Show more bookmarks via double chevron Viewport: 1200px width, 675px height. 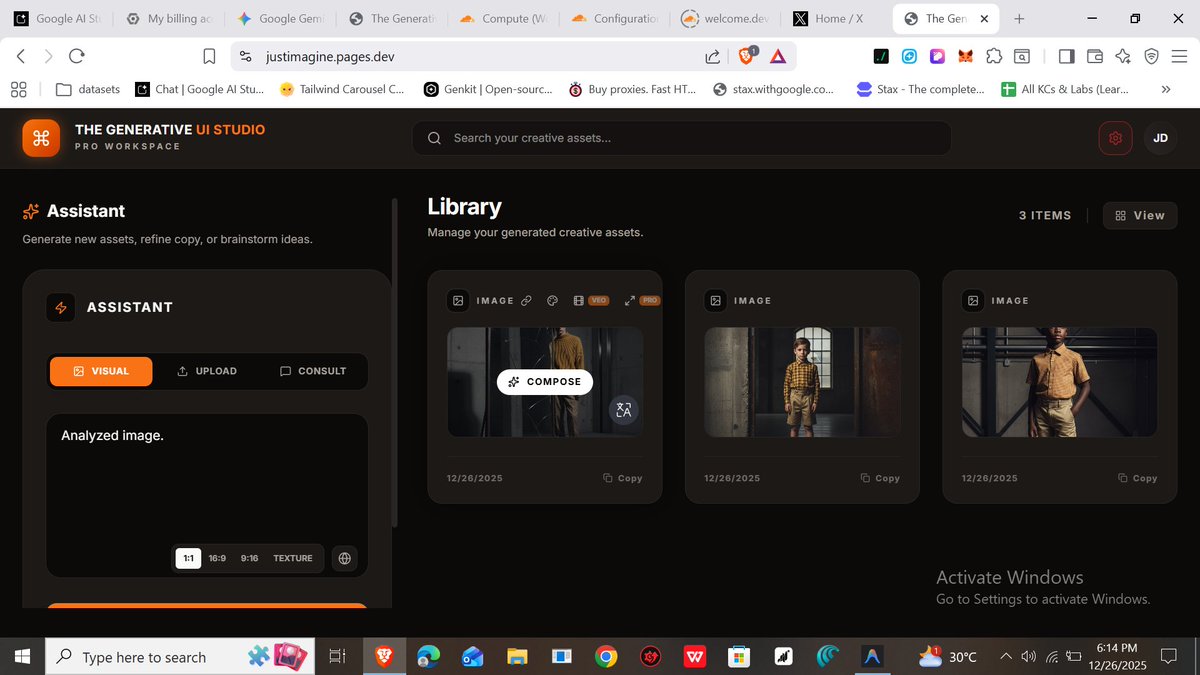coord(1166,89)
